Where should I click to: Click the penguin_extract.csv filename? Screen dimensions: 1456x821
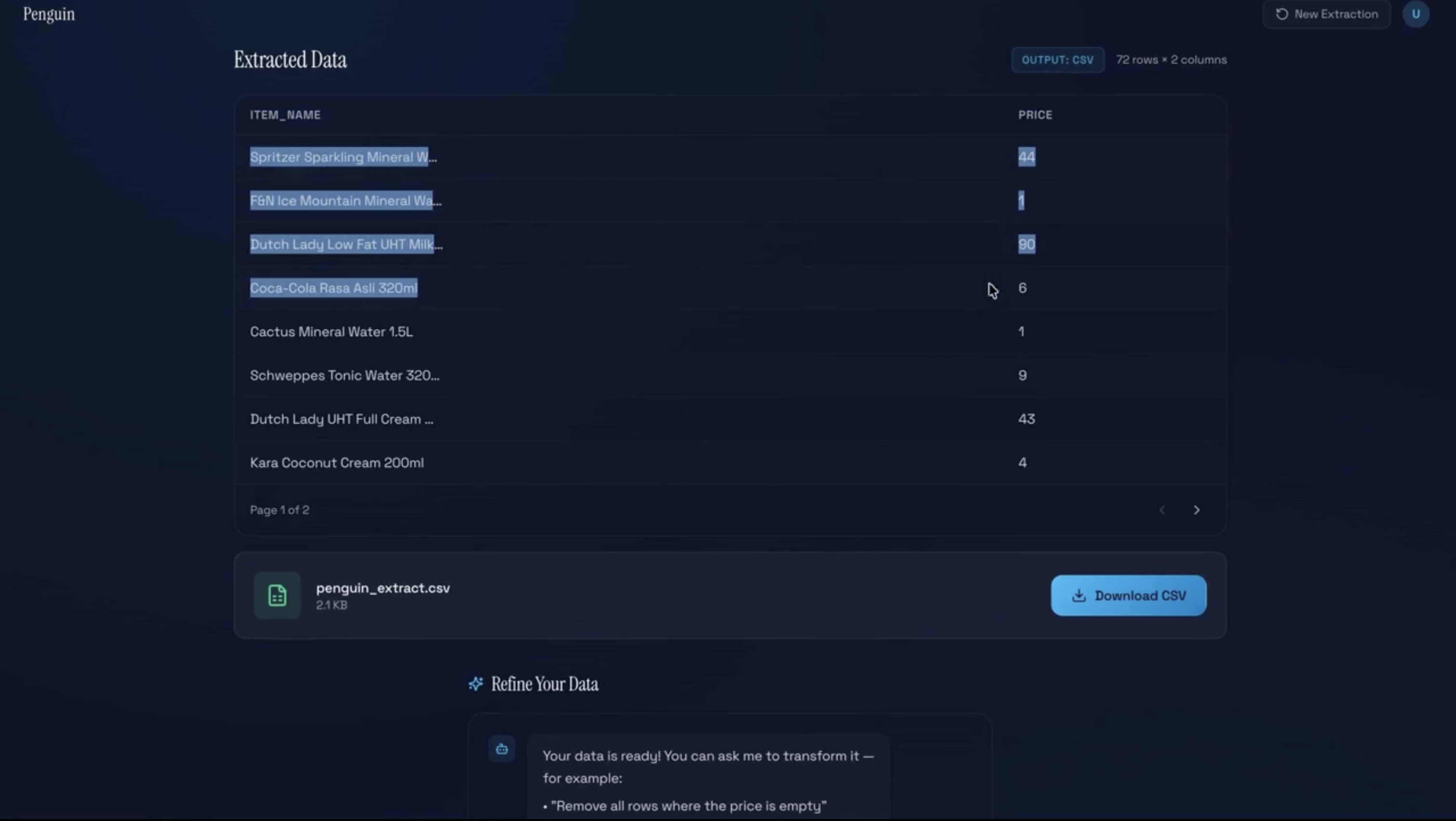pos(383,588)
